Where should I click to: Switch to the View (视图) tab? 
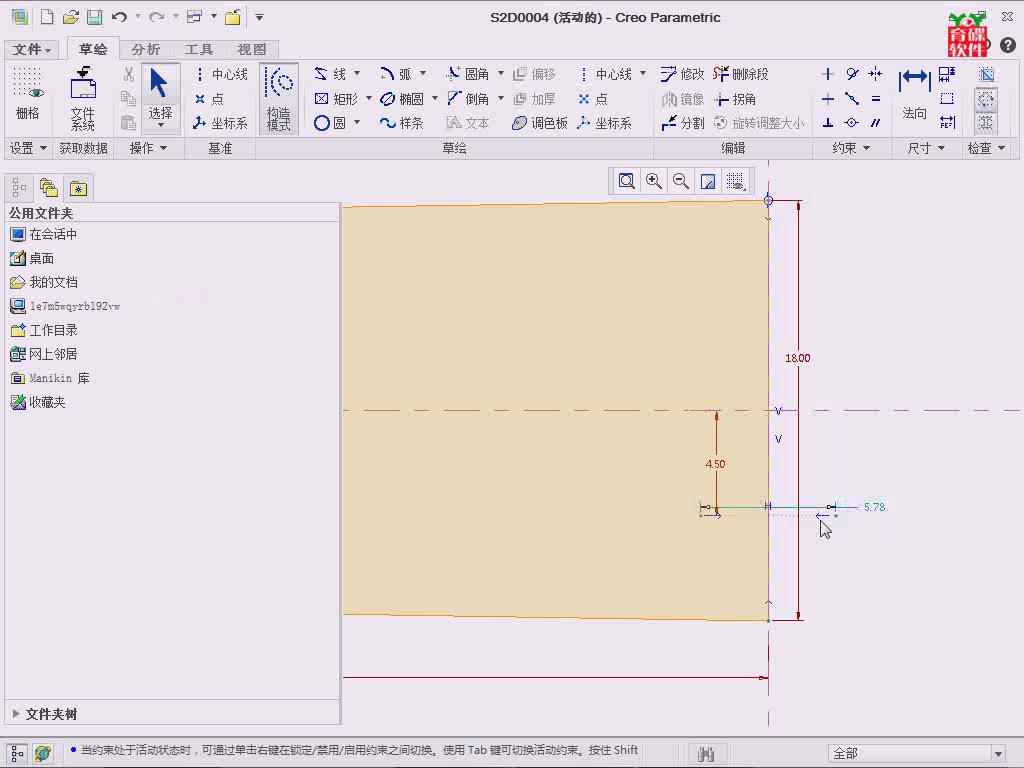coord(251,50)
